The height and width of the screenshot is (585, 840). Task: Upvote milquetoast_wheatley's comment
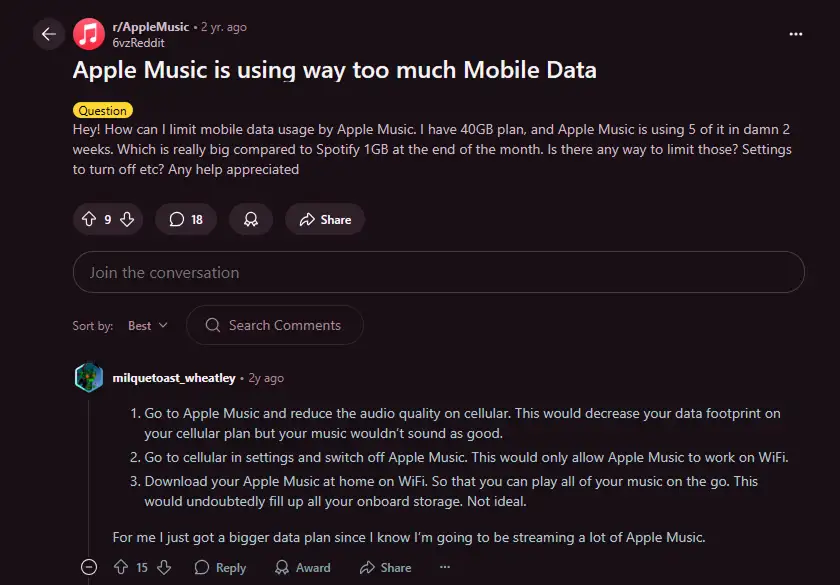[120, 567]
